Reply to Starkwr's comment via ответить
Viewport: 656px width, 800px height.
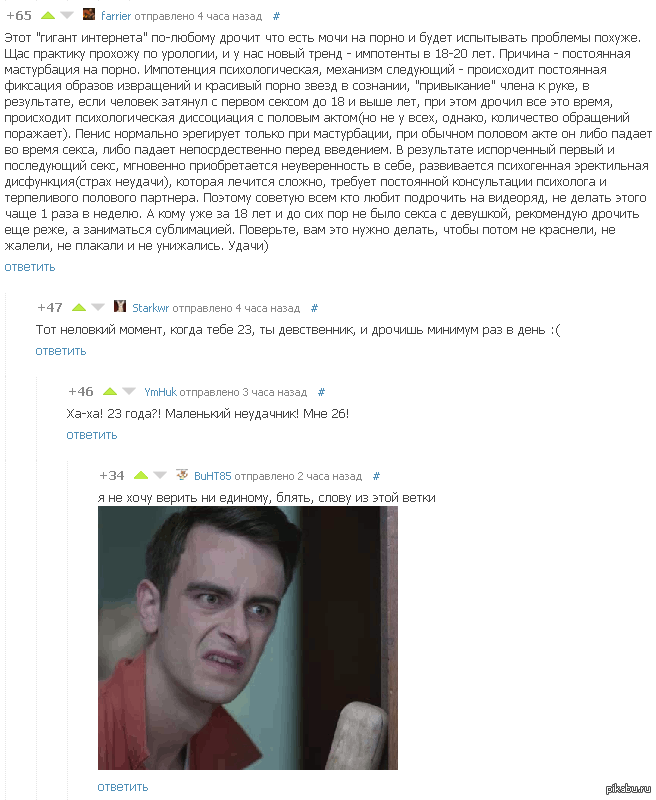(x=61, y=351)
